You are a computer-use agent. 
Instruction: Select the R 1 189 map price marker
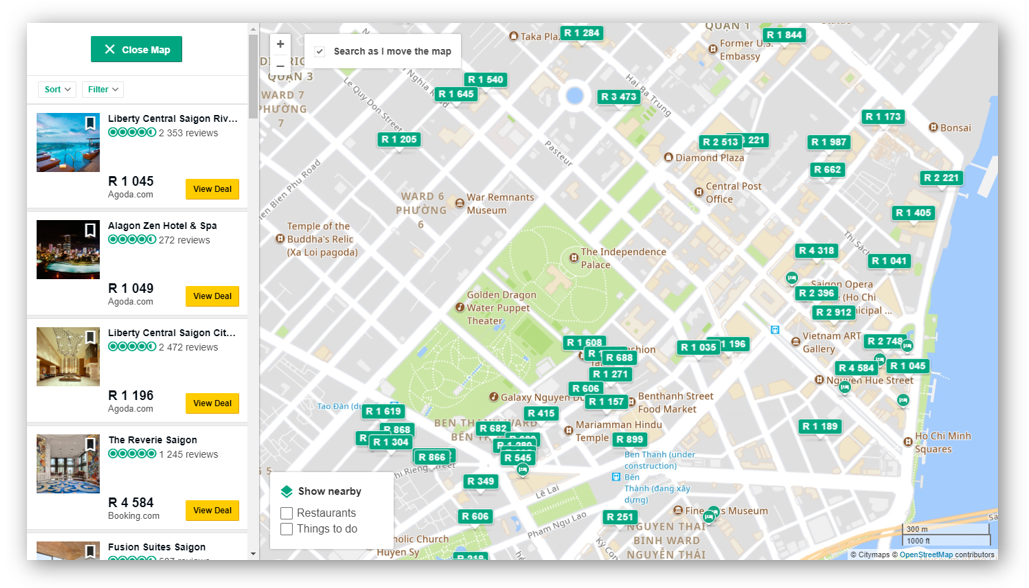click(x=820, y=427)
